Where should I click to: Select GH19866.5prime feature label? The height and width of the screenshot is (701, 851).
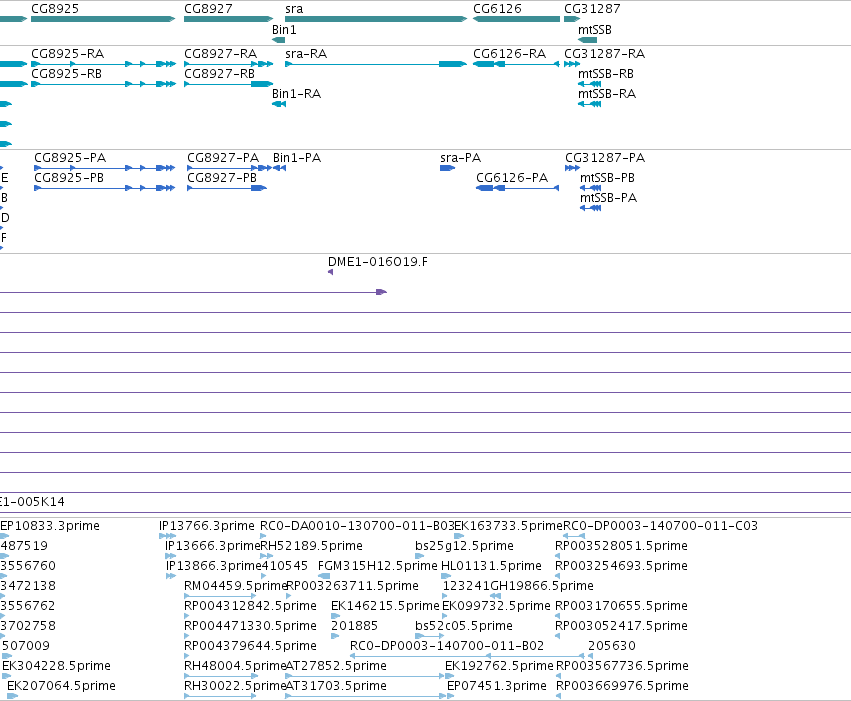coord(542,586)
